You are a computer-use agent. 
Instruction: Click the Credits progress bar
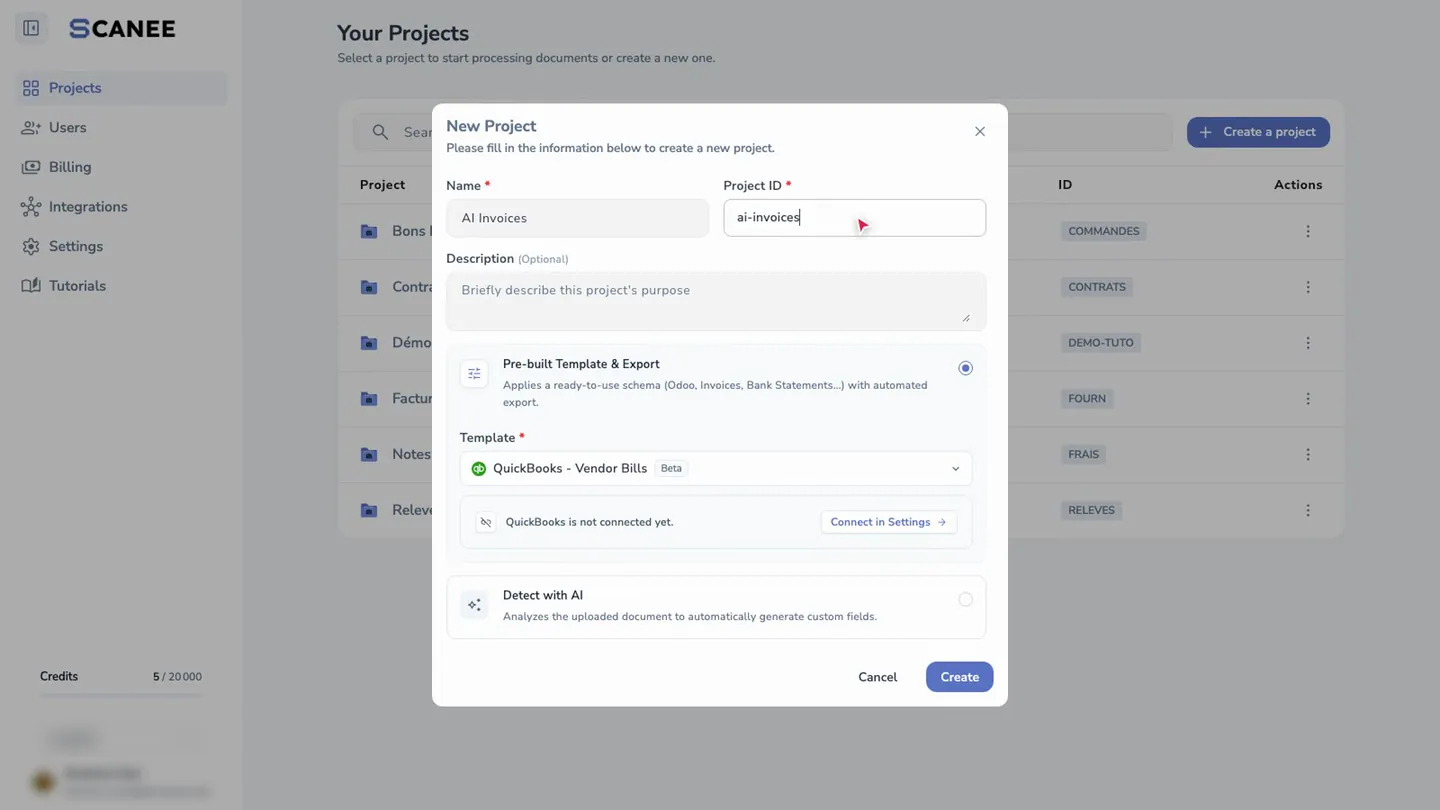pyautogui.click(x=121, y=694)
